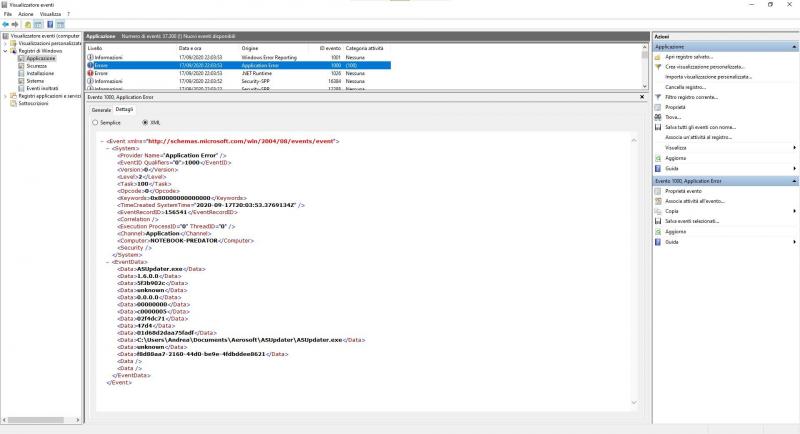
Task: Select the .NET Runtime error event row
Action: coord(238,73)
